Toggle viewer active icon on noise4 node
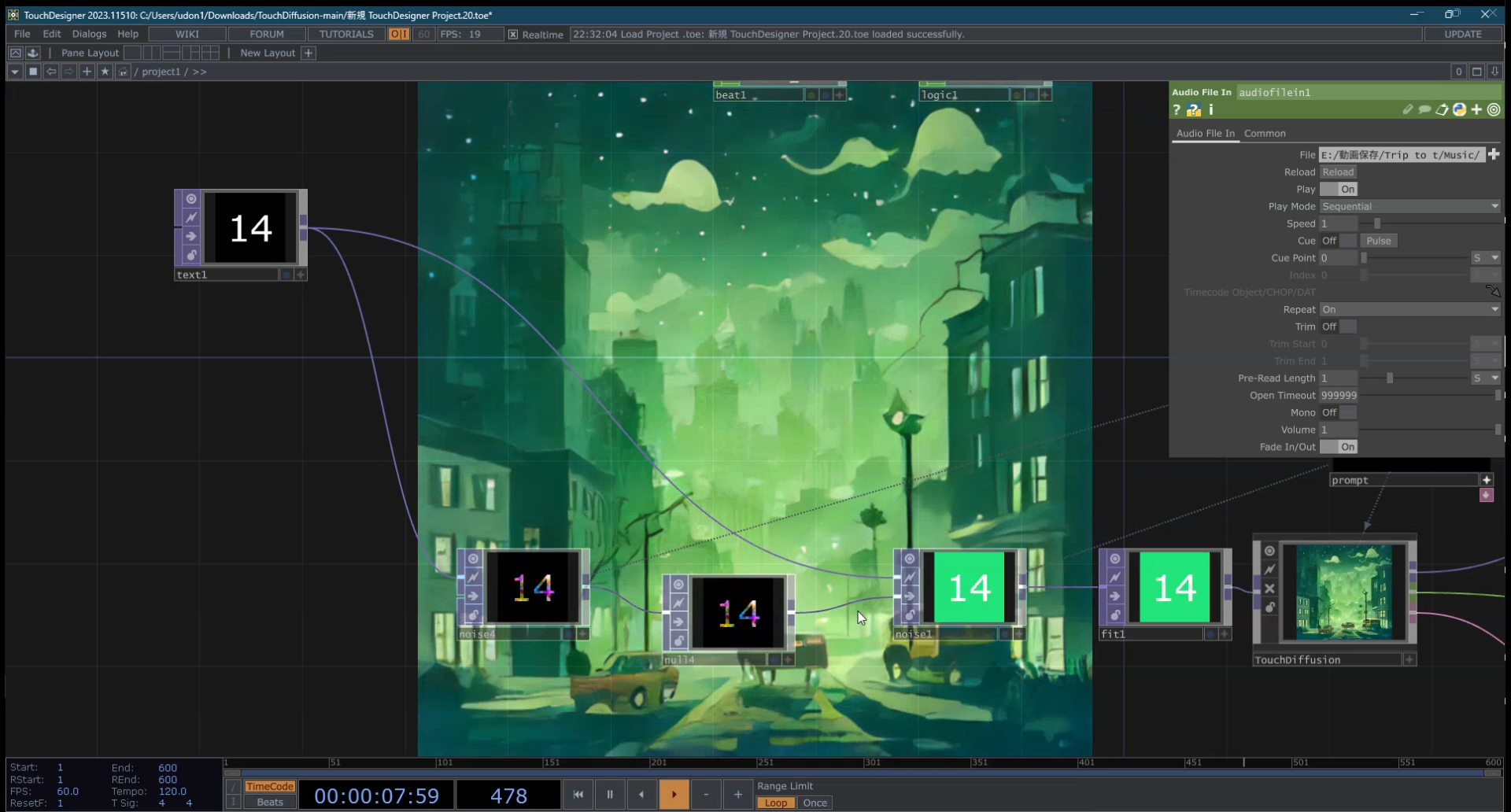 [x=473, y=559]
